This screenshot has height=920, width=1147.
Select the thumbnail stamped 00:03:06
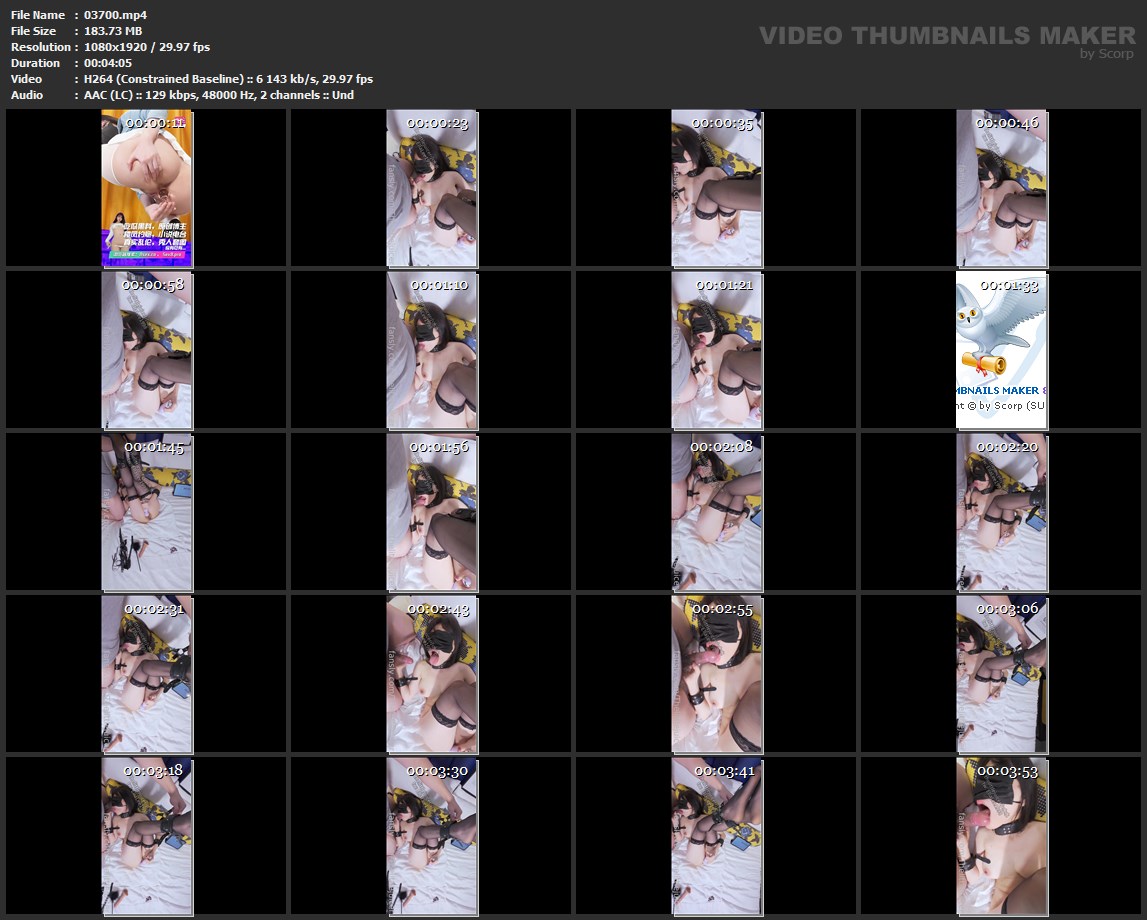pyautogui.click(x=1001, y=674)
